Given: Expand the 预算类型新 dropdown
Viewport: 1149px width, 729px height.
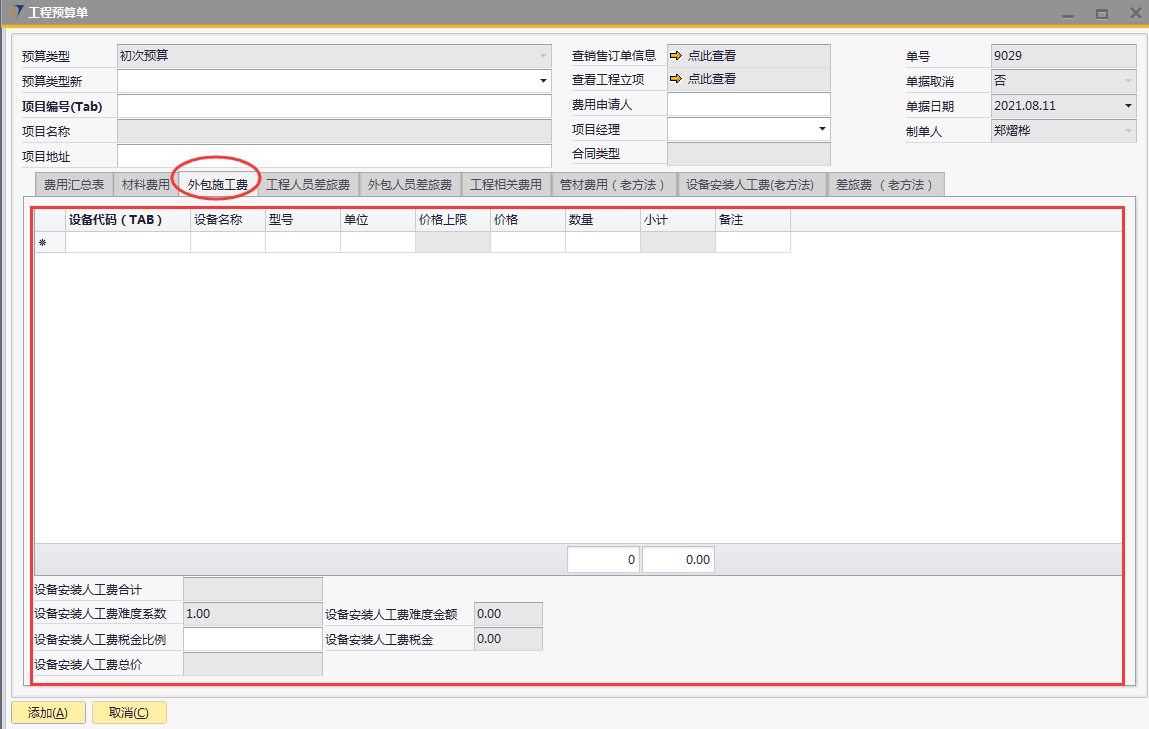Looking at the screenshot, I should coord(543,81).
